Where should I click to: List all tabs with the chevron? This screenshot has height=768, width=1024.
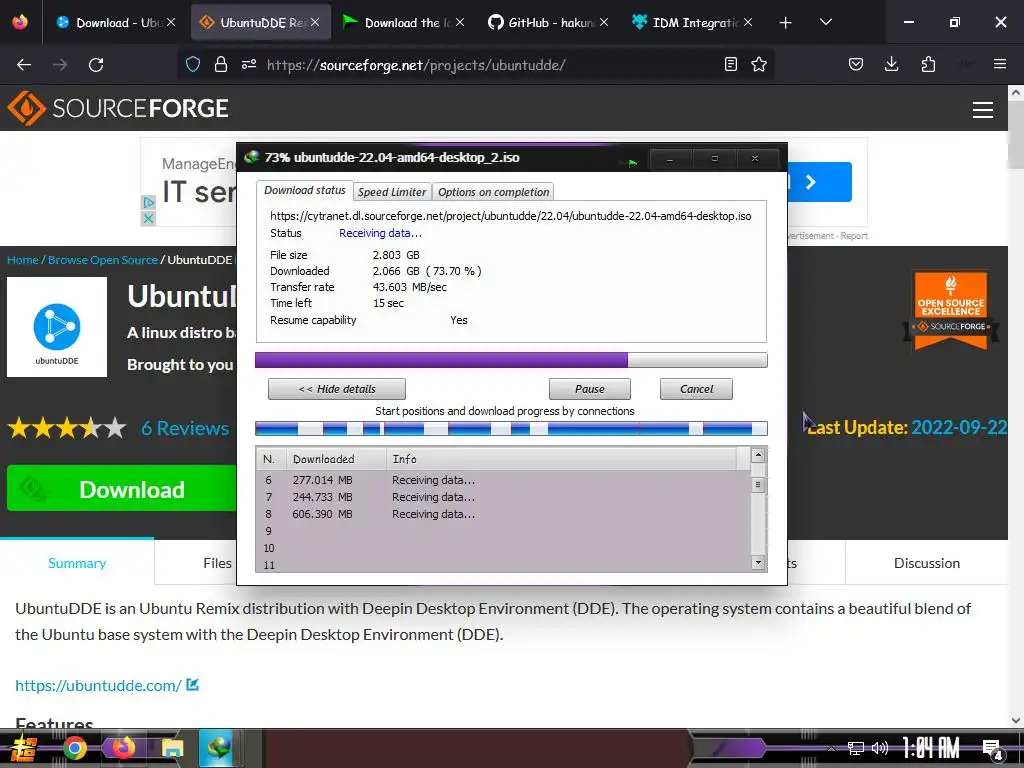click(x=825, y=22)
